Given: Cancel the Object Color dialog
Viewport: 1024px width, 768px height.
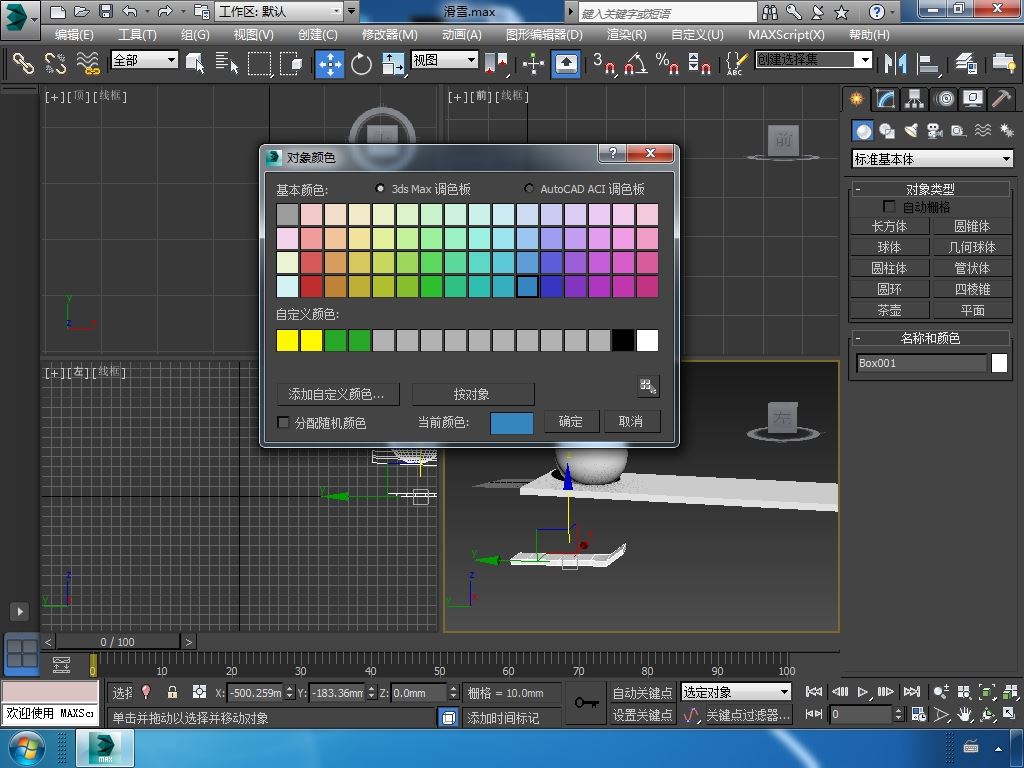Looking at the screenshot, I should (631, 421).
